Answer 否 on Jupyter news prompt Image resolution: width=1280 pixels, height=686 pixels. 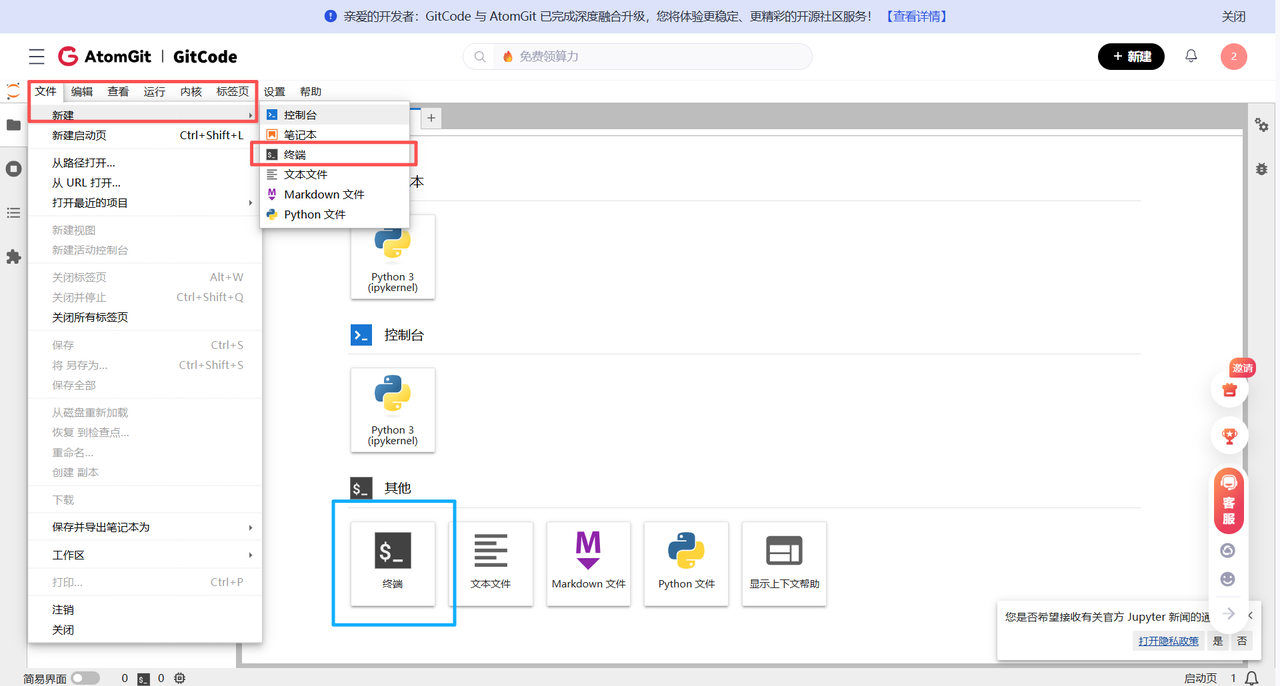click(x=1241, y=641)
